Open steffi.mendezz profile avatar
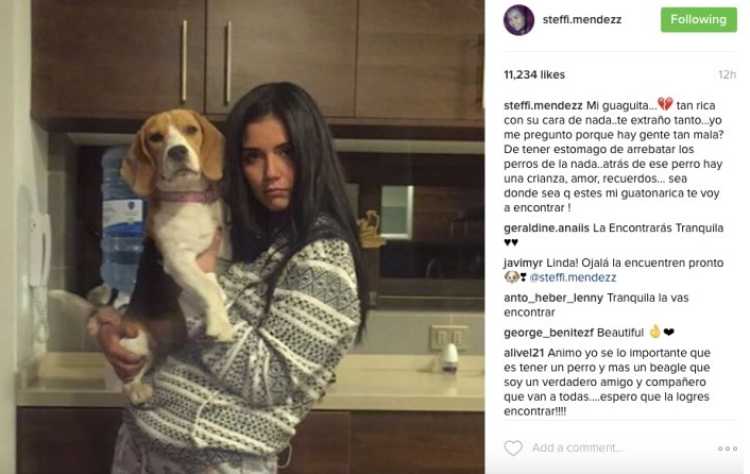Image resolution: width=750 pixels, height=474 pixels. tap(518, 20)
